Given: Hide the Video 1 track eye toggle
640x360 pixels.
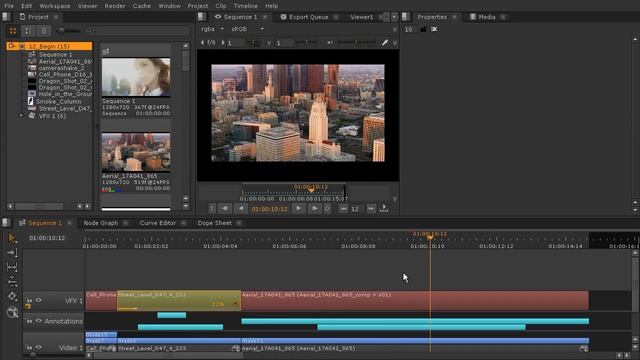Looking at the screenshot, I should tap(38, 347).
